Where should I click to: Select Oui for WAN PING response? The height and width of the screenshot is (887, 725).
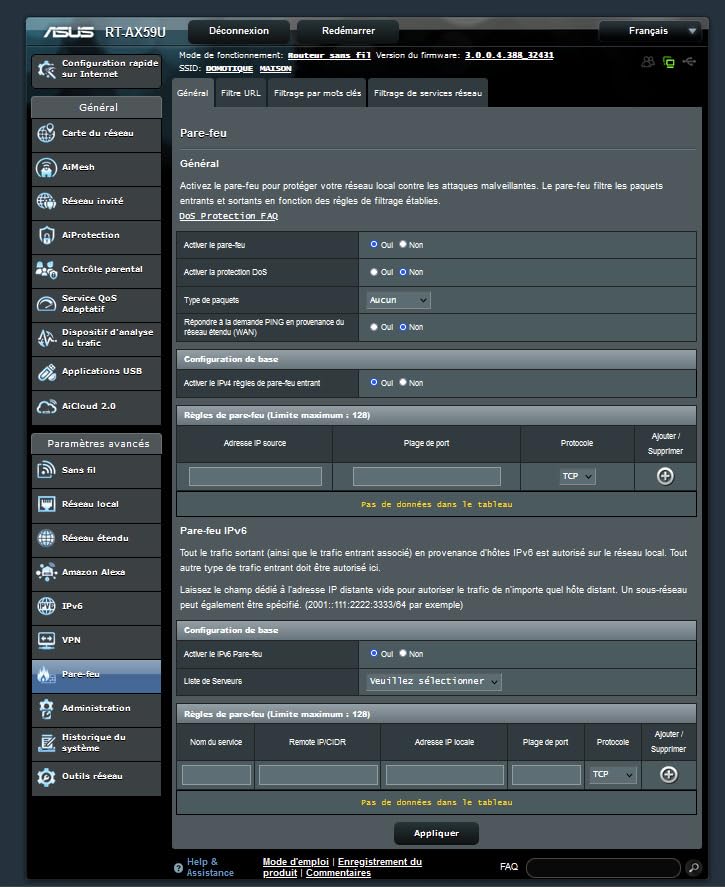374,327
